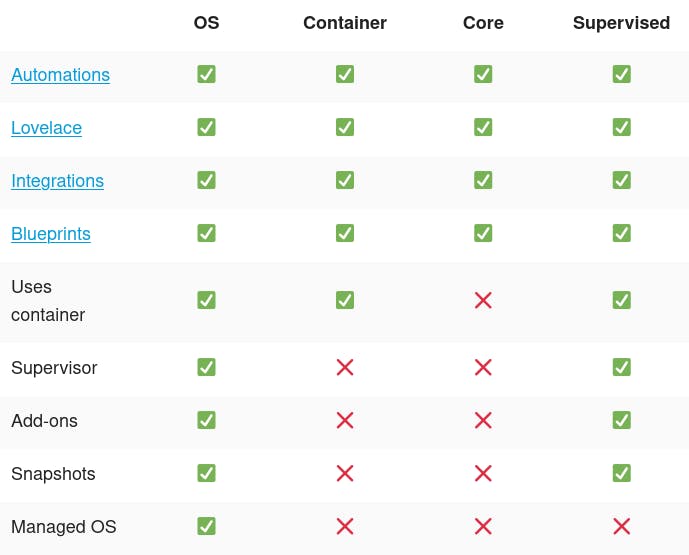Screen dimensions: 689x555
Task: Open the Lovelace link
Action: click(46, 128)
